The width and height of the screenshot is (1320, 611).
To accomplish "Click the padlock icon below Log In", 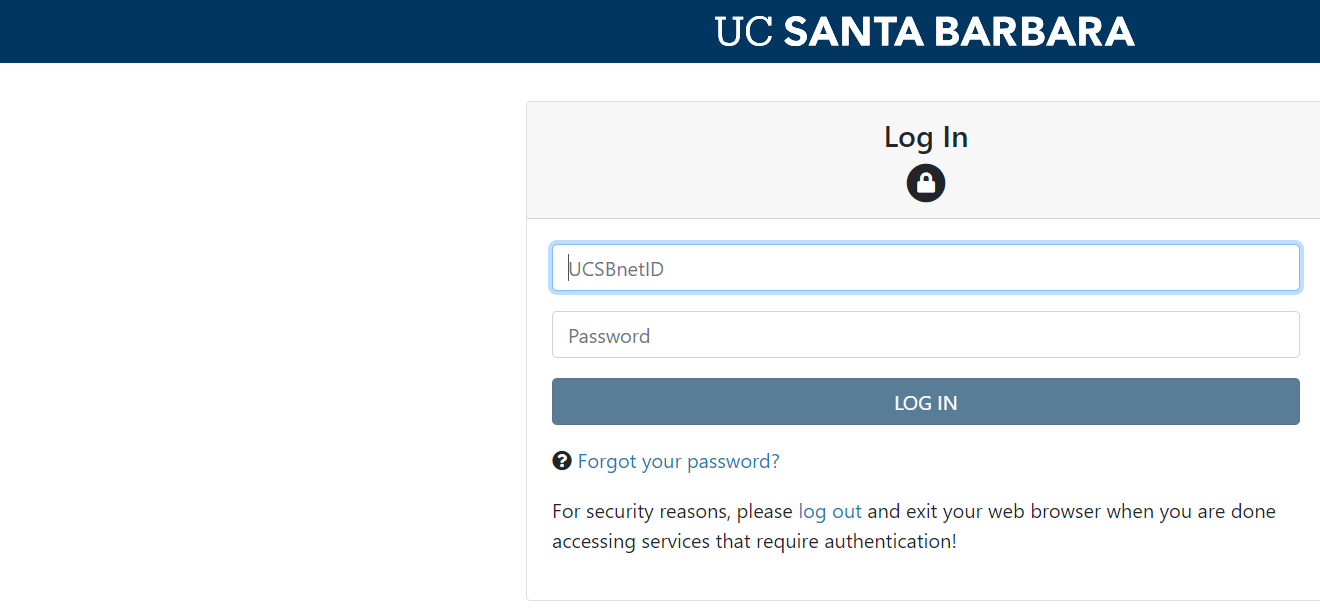I will tap(926, 183).
